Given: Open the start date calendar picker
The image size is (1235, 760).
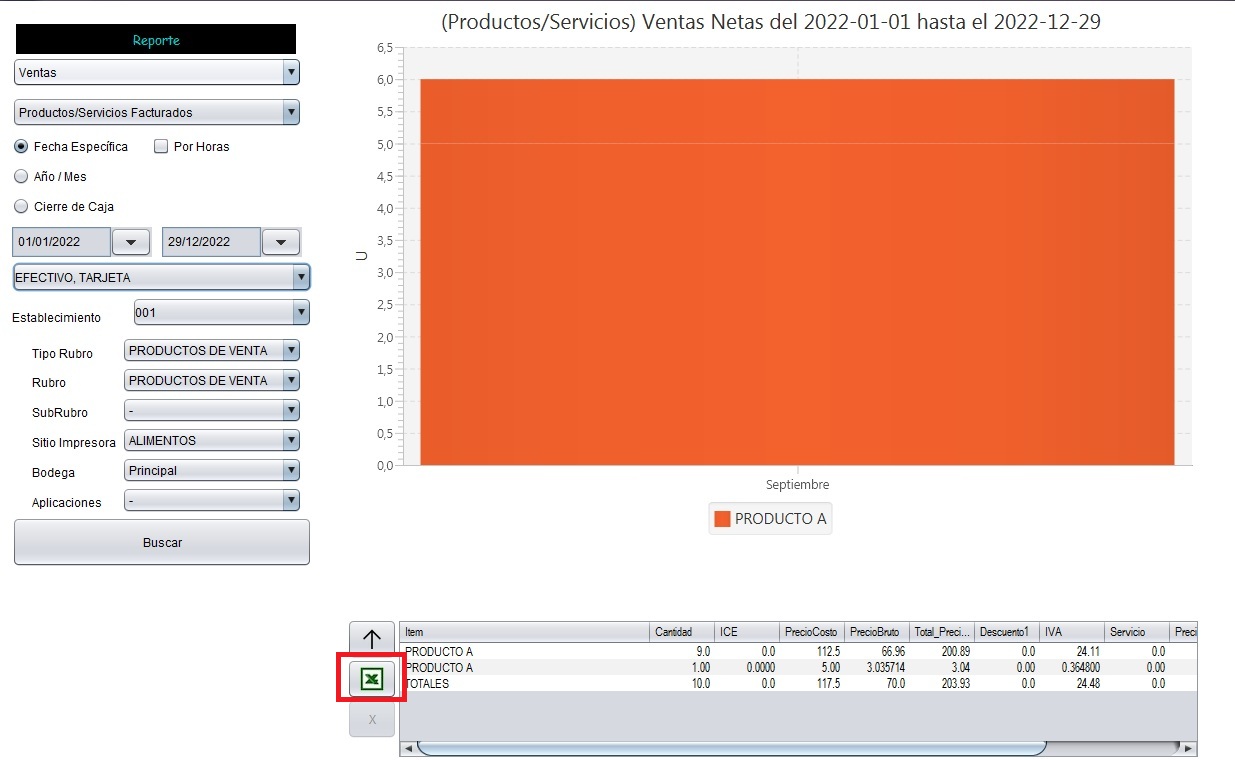Looking at the screenshot, I should click(x=131, y=242).
